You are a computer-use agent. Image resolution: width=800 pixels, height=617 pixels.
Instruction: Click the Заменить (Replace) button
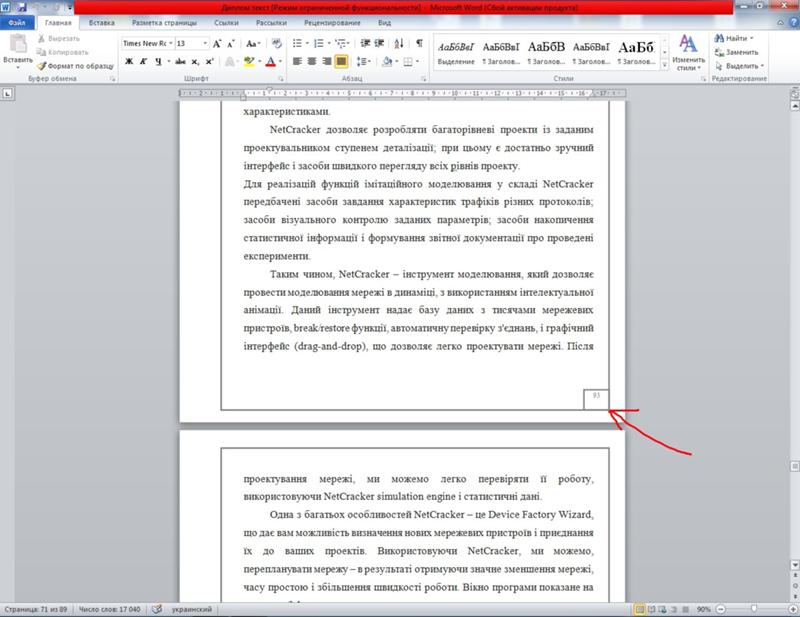pos(736,52)
